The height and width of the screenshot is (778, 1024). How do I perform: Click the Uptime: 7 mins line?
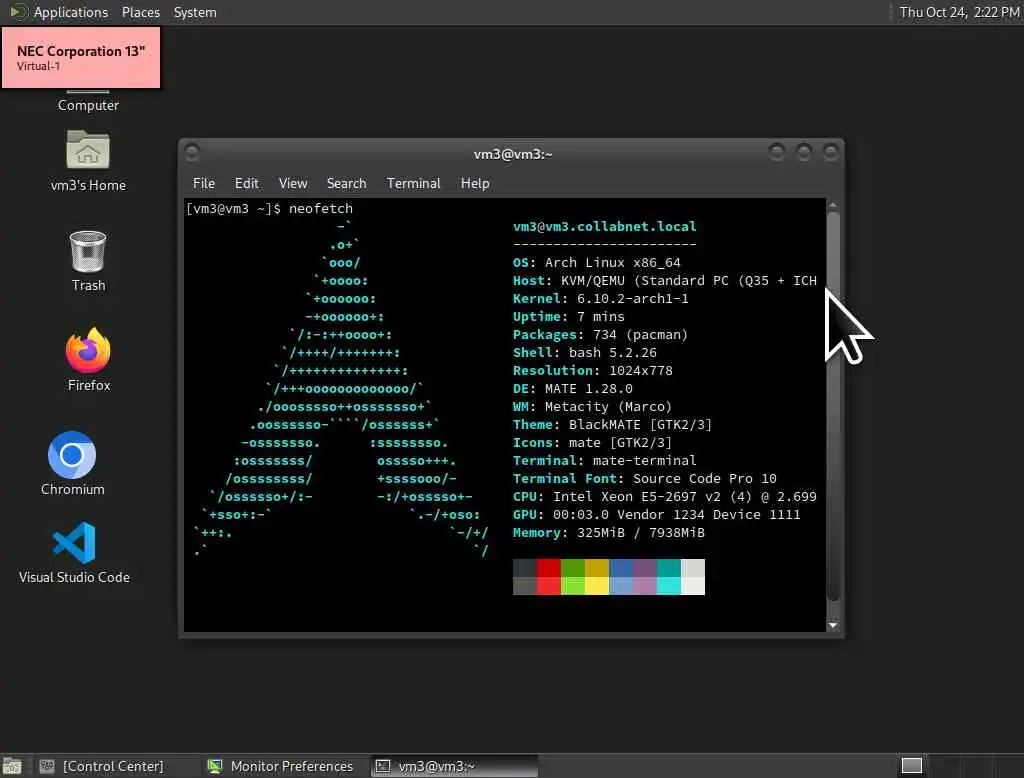click(569, 317)
